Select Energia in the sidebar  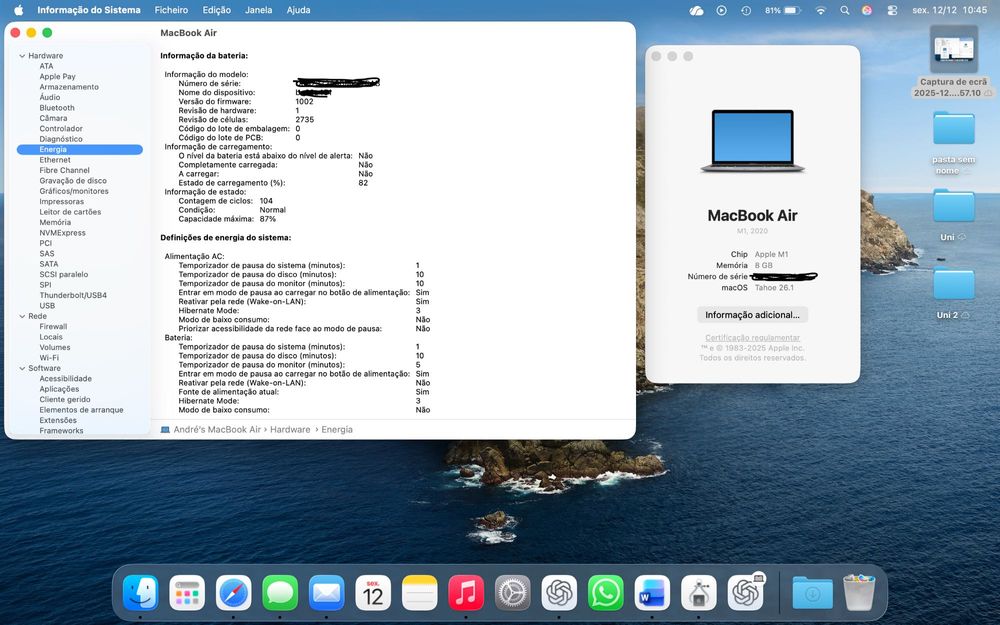coord(80,149)
